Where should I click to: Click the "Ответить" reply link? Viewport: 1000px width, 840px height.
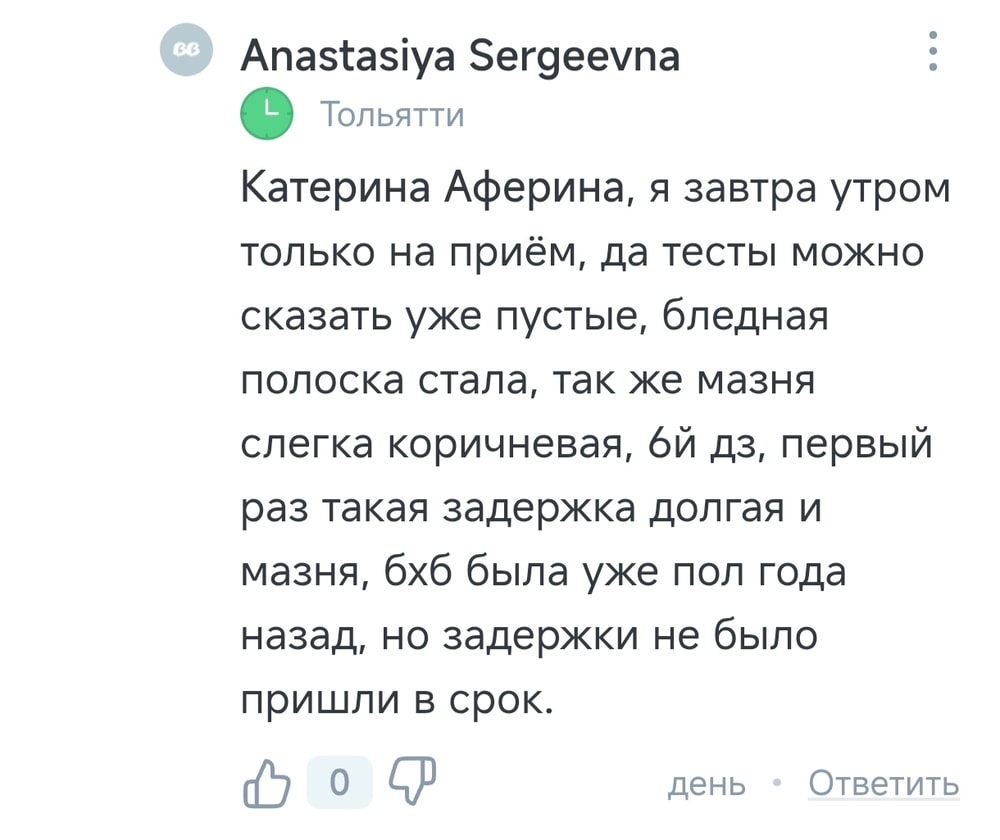(881, 783)
